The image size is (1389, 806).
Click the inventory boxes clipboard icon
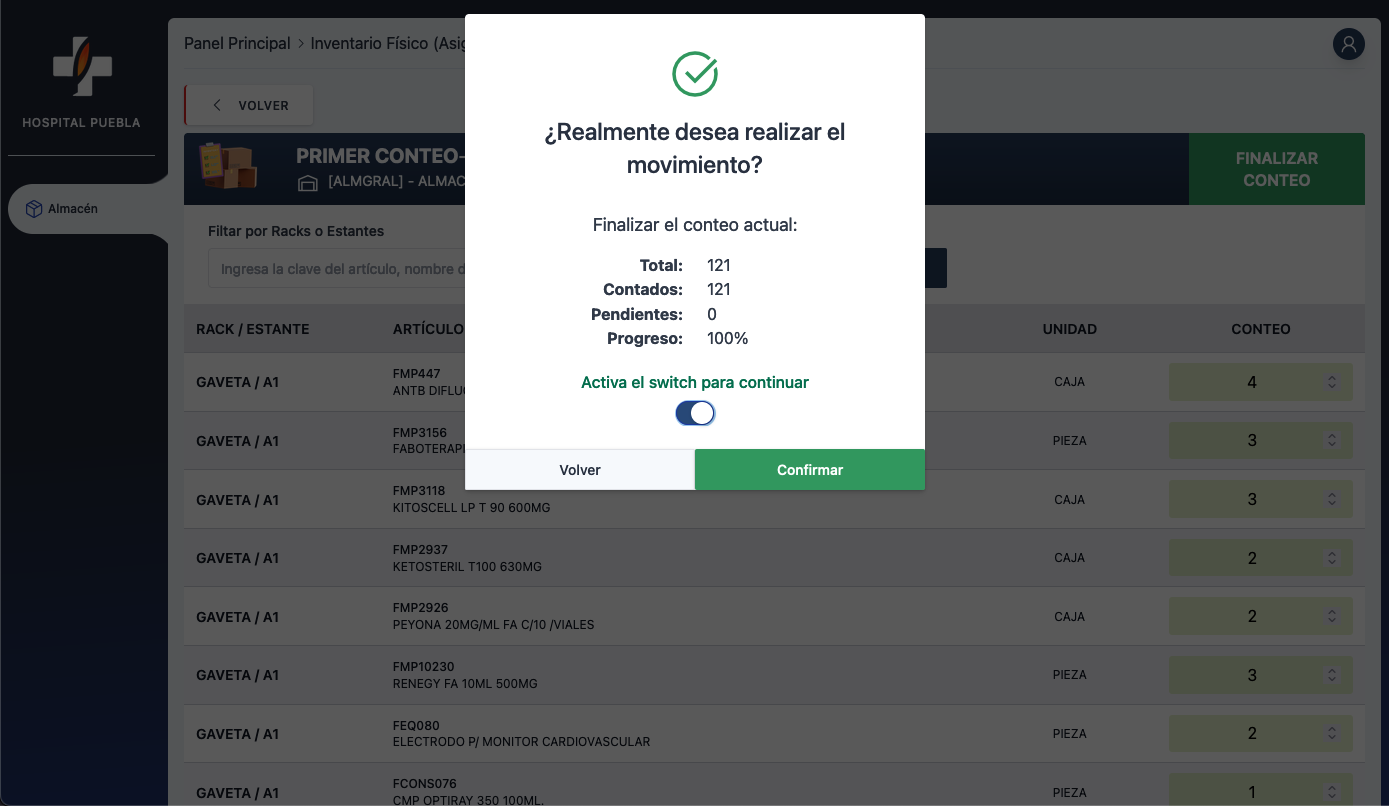(x=228, y=166)
